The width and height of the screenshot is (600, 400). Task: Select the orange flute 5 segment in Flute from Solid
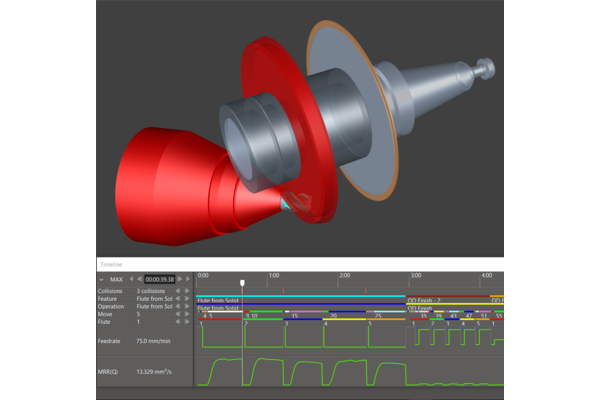[x=386, y=319]
